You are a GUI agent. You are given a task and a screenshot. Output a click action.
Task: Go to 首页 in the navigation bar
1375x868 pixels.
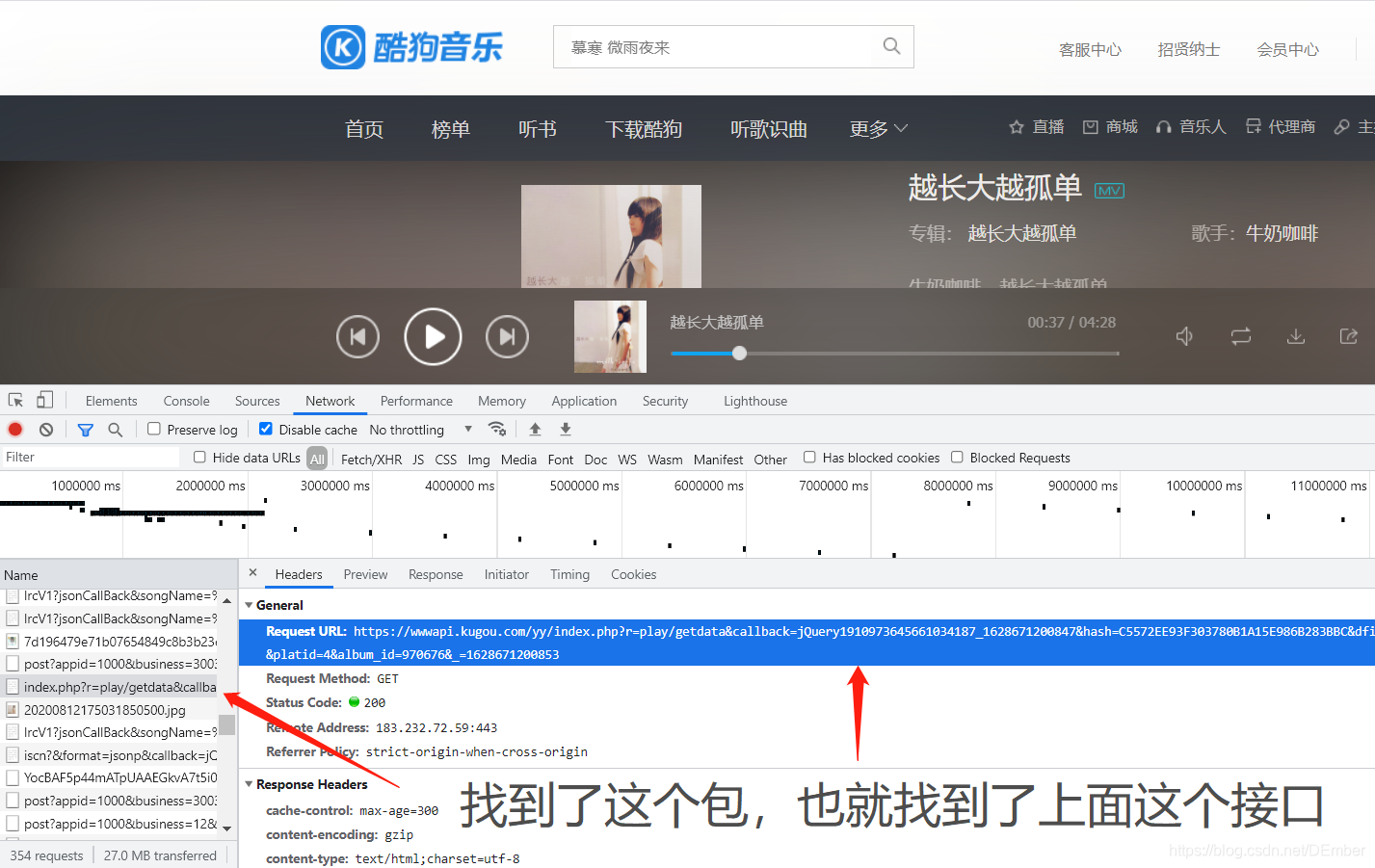[x=364, y=128]
